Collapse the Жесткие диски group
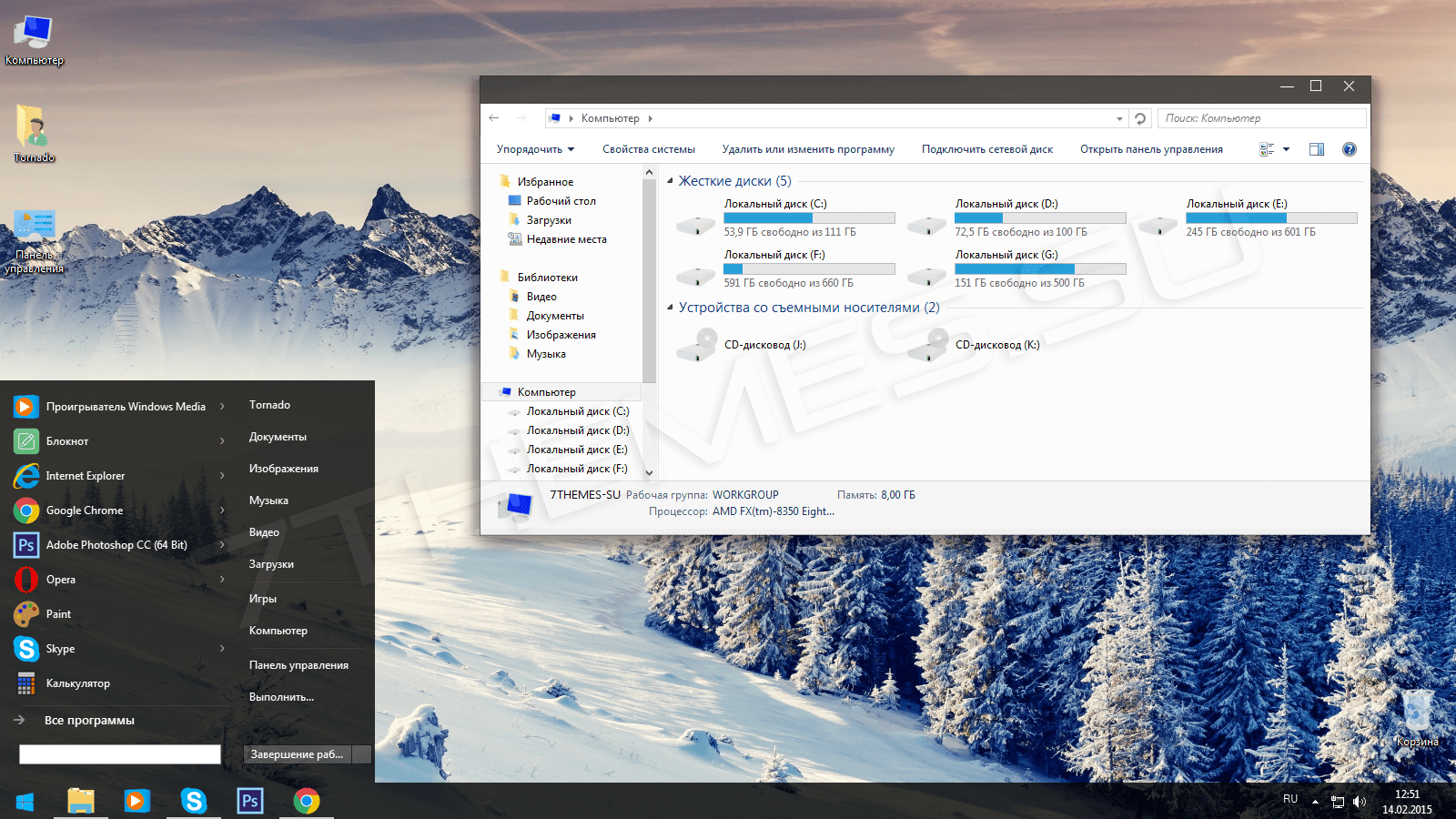1456x819 pixels. pyautogui.click(x=671, y=181)
